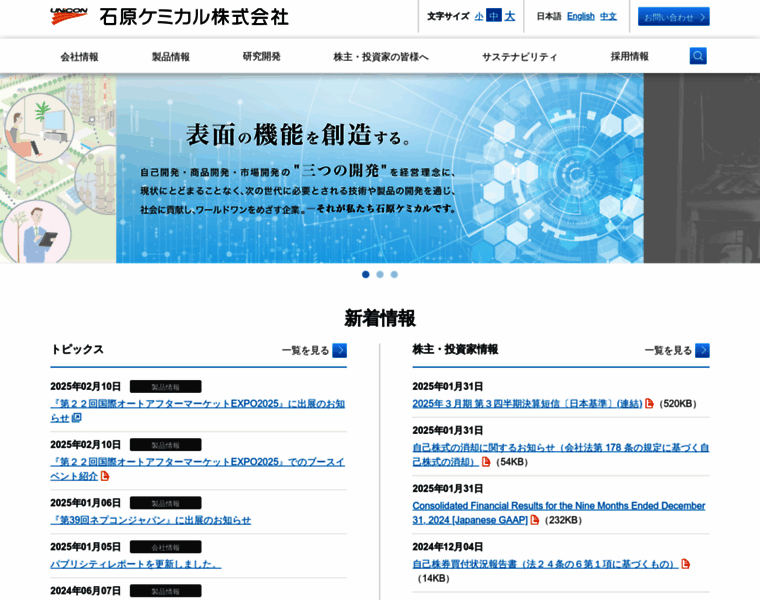Click the UNICON company logo
This screenshot has width=760, height=600.
[x=69, y=16]
